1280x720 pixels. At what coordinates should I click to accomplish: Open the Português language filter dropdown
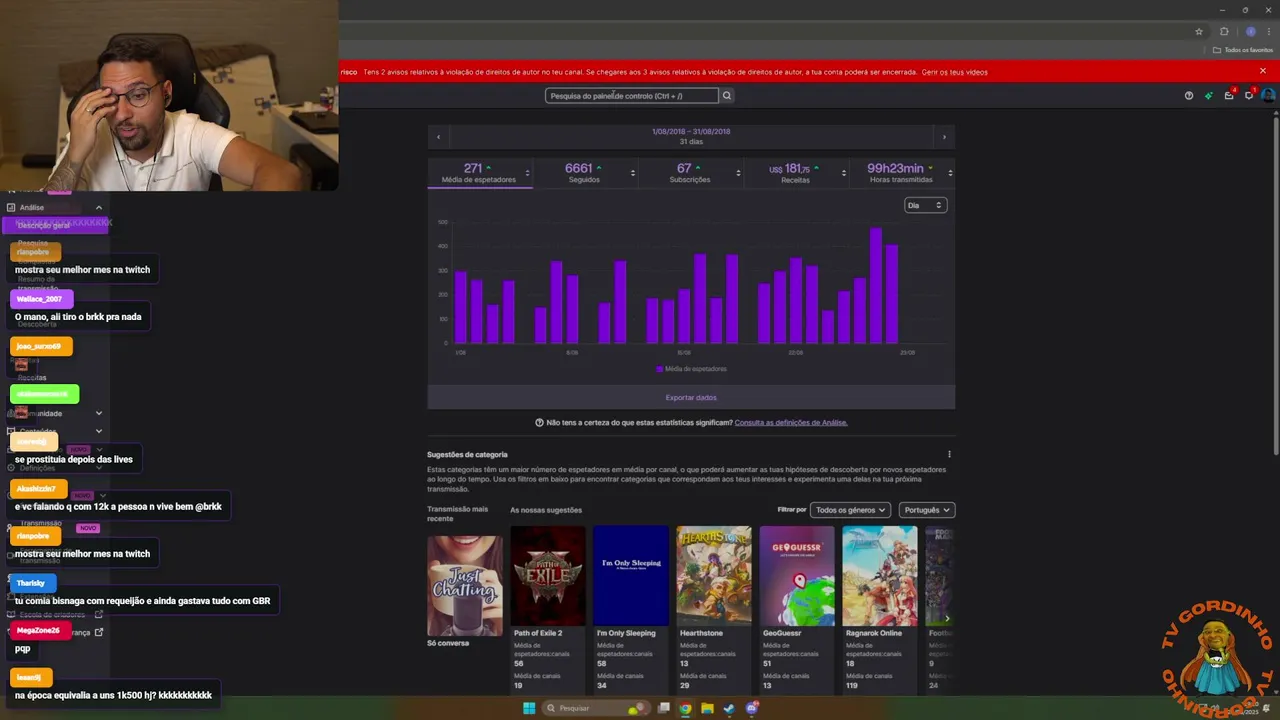click(927, 510)
